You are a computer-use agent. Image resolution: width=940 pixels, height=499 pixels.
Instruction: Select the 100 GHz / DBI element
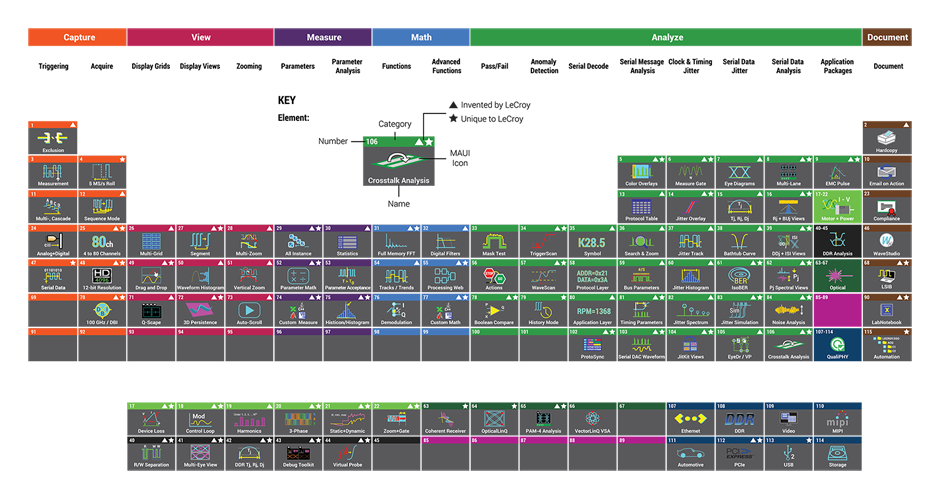pyautogui.click(x=102, y=310)
